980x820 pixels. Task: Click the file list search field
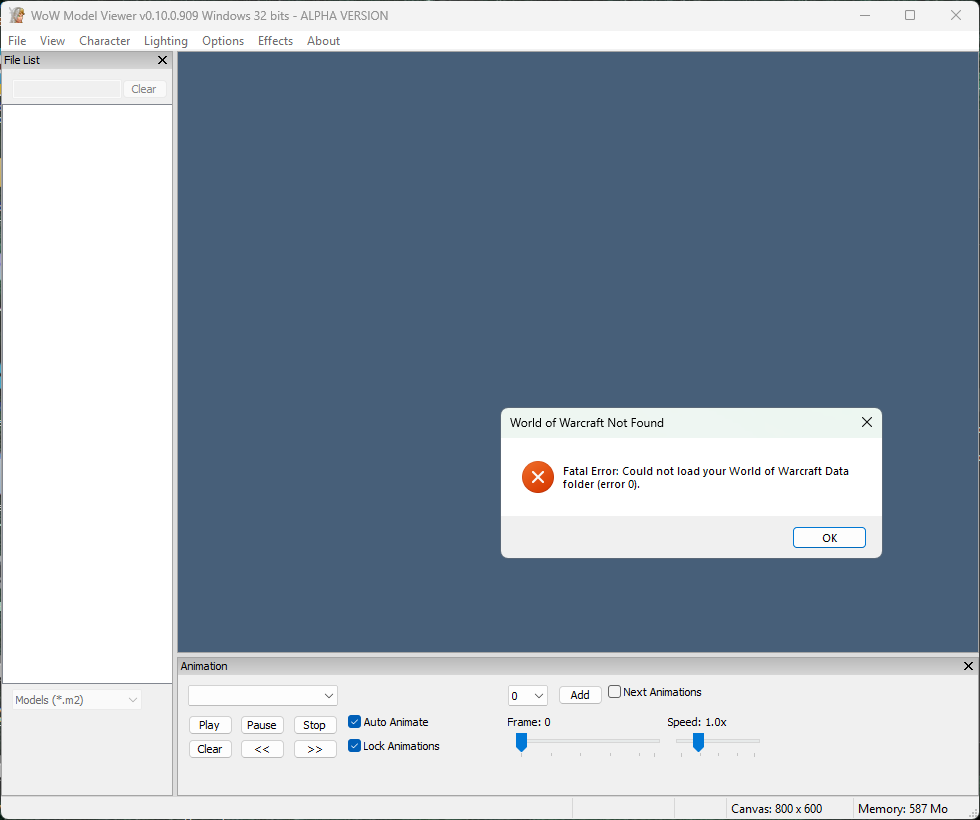[x=67, y=89]
